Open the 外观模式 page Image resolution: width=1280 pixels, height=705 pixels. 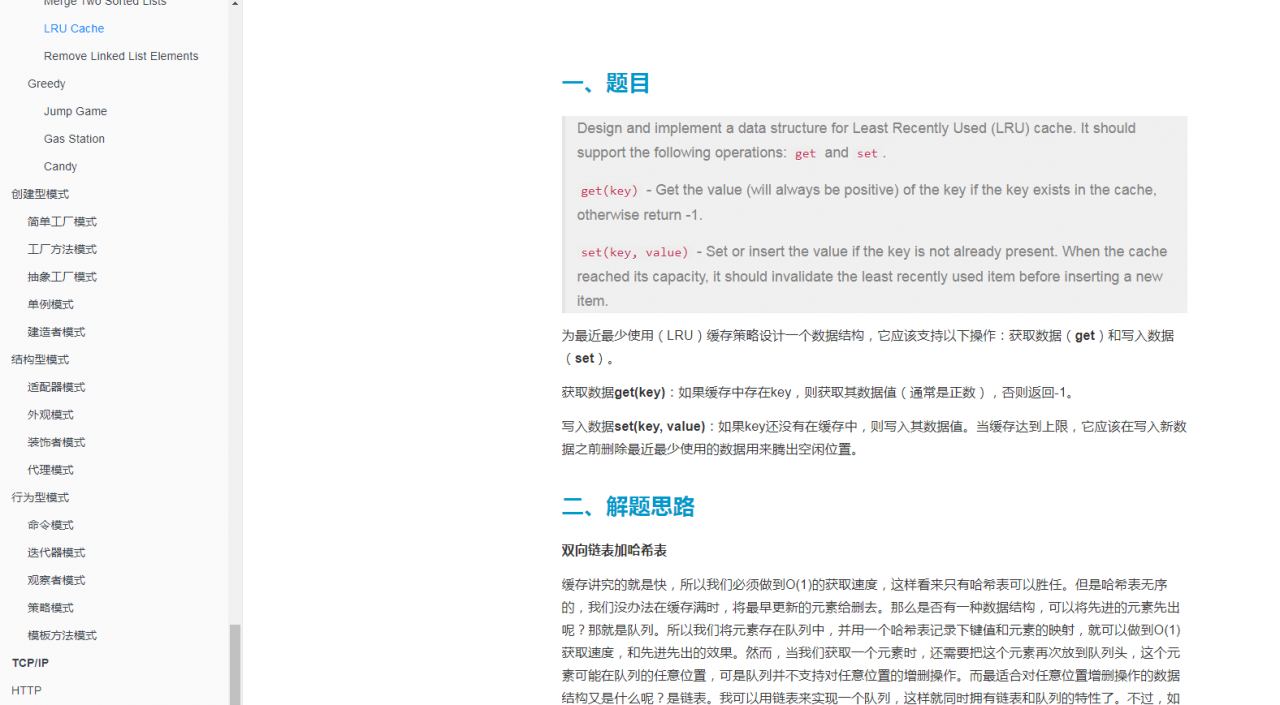[x=50, y=415]
